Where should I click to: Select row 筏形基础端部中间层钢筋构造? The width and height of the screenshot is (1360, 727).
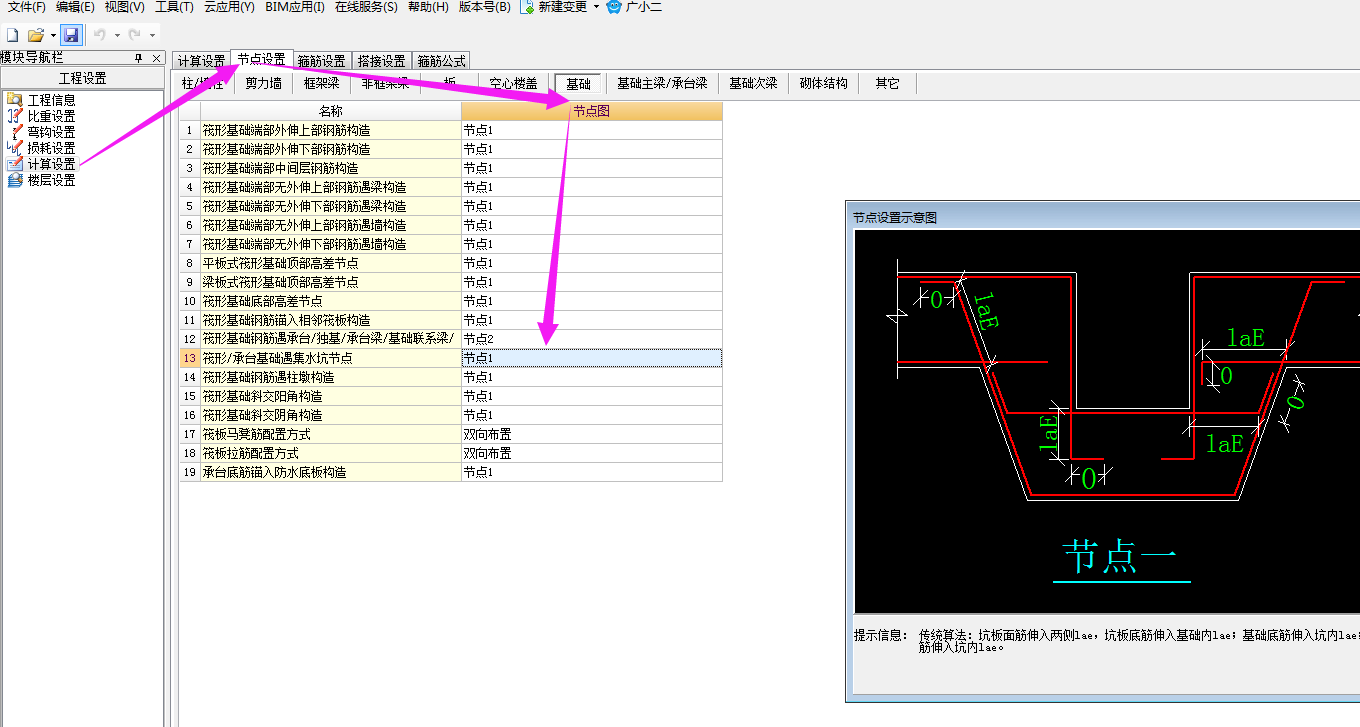[331, 168]
